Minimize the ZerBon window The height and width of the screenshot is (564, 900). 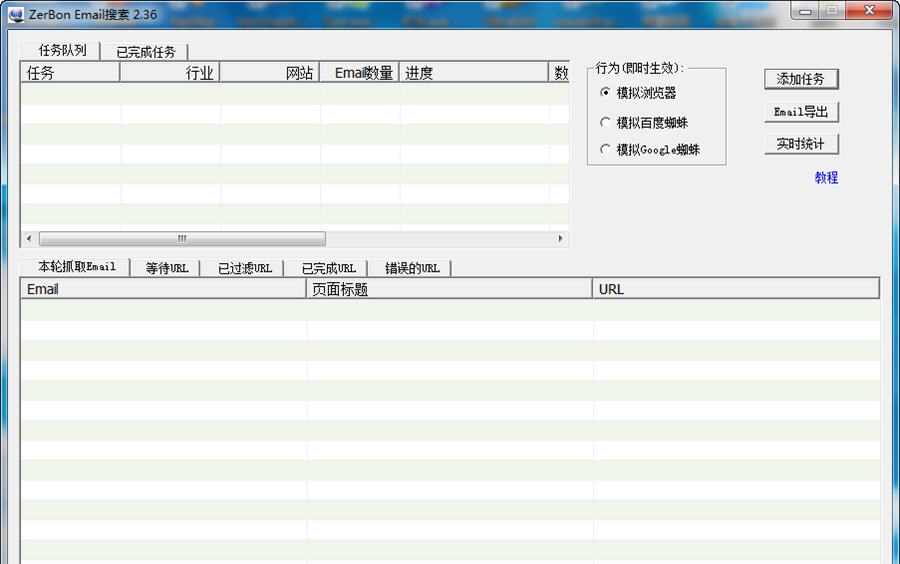(x=805, y=11)
